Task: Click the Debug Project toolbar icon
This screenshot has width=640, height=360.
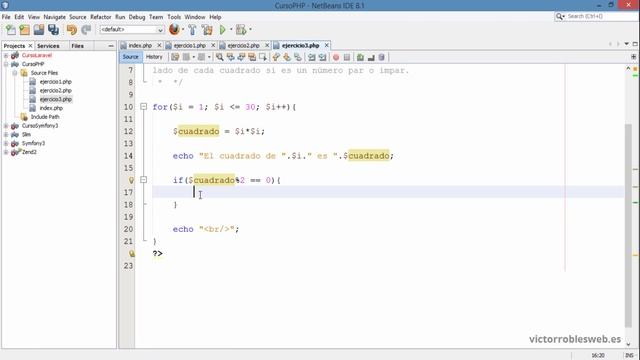Action: (241, 30)
